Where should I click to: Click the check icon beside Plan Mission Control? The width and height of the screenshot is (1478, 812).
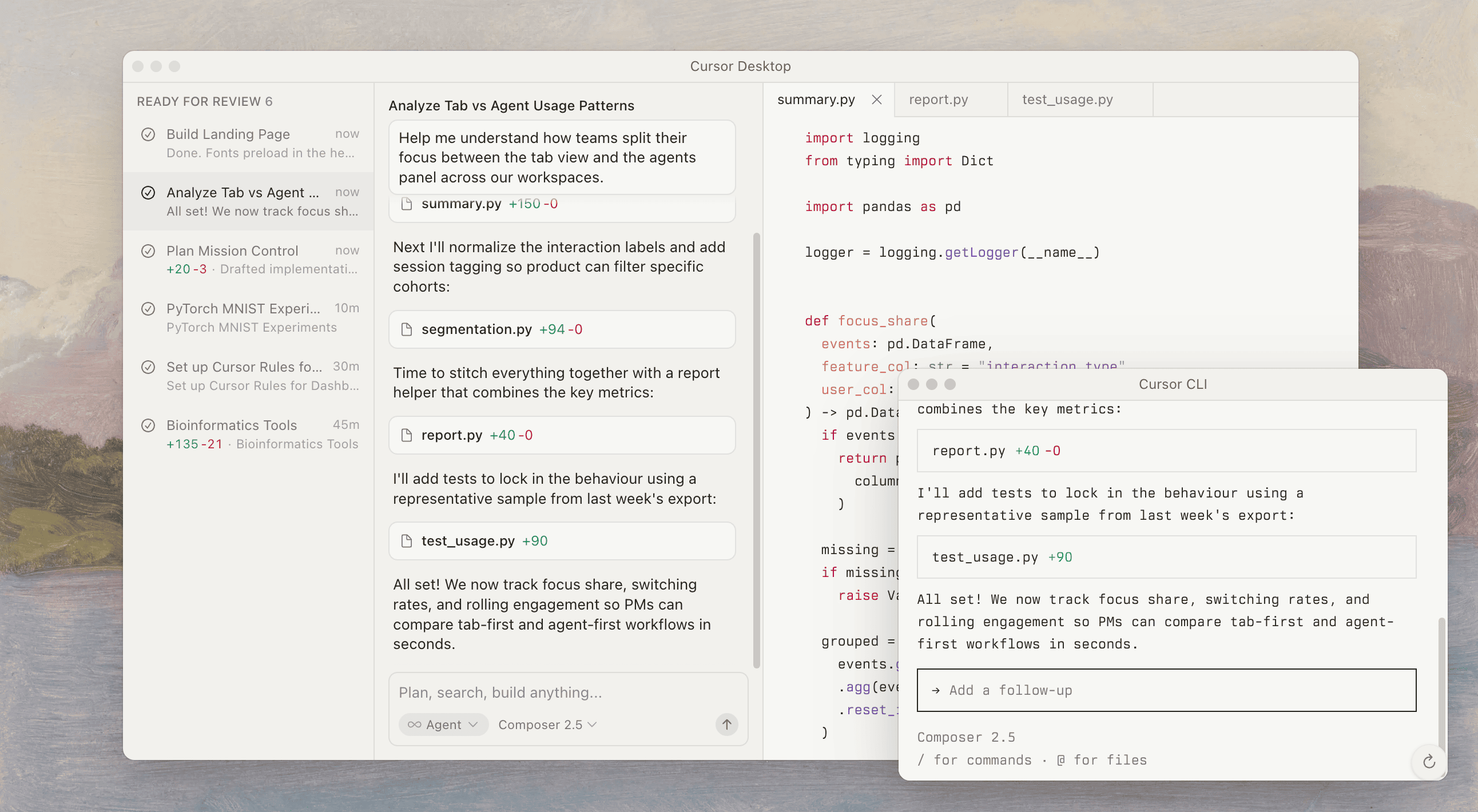148,251
